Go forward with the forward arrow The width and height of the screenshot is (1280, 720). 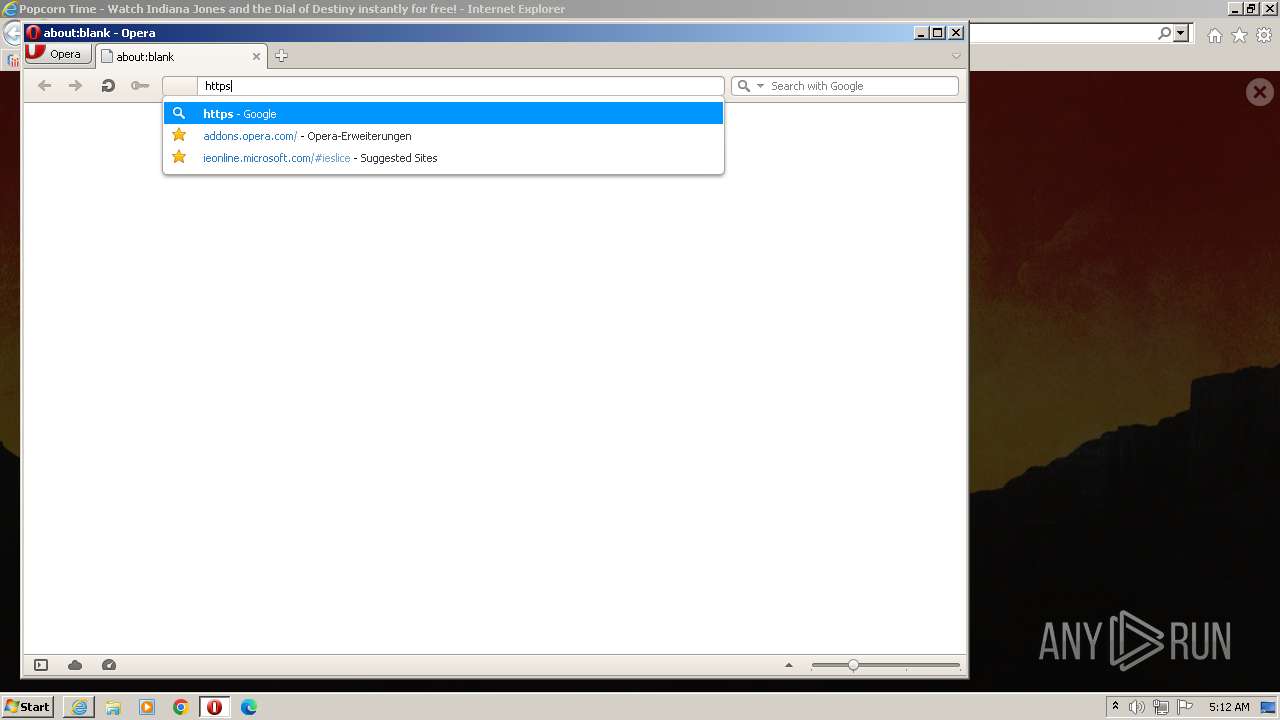(x=75, y=86)
